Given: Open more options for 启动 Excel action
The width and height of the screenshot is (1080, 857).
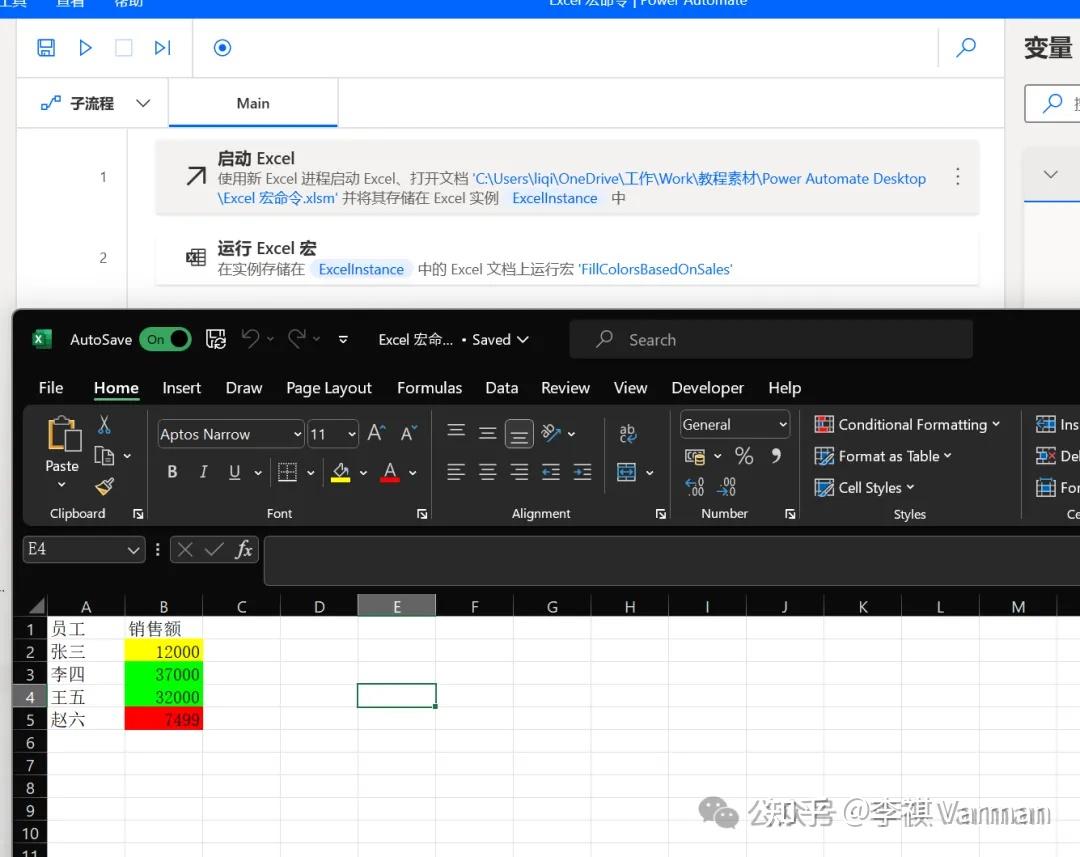Looking at the screenshot, I should (x=957, y=177).
